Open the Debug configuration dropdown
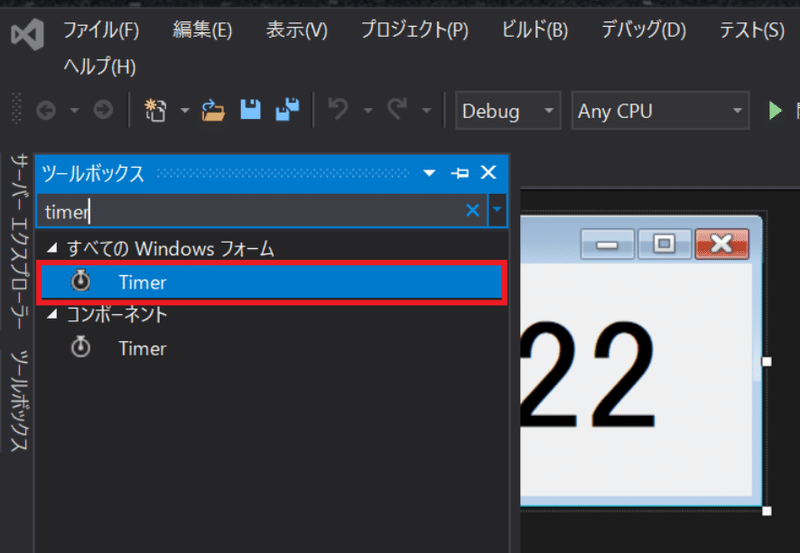 (x=508, y=111)
